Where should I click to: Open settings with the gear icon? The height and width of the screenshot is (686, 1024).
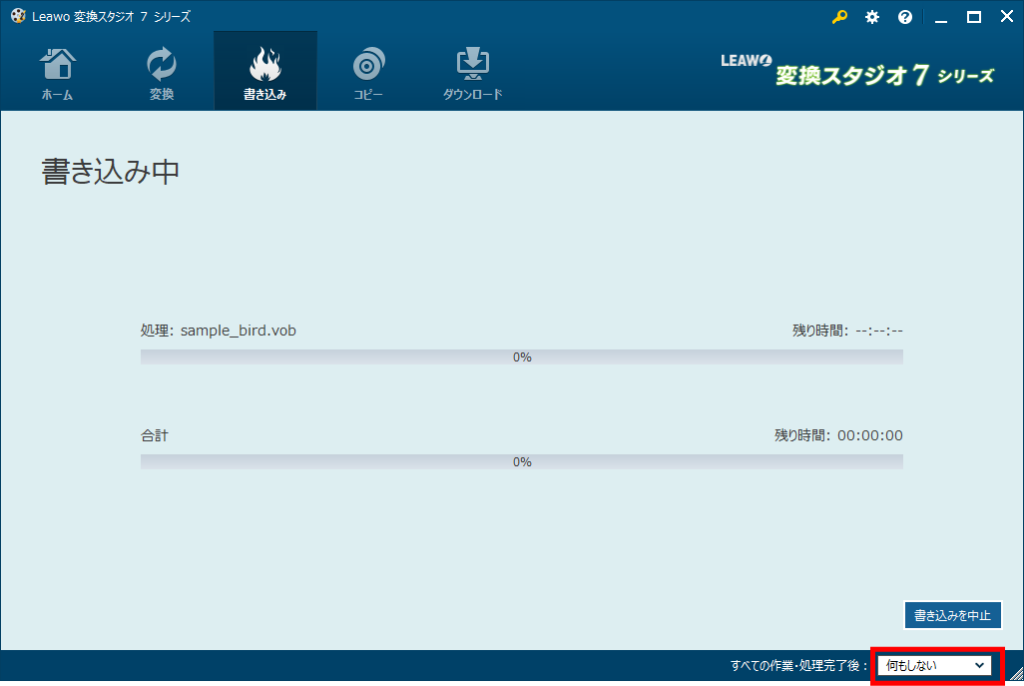tap(872, 17)
